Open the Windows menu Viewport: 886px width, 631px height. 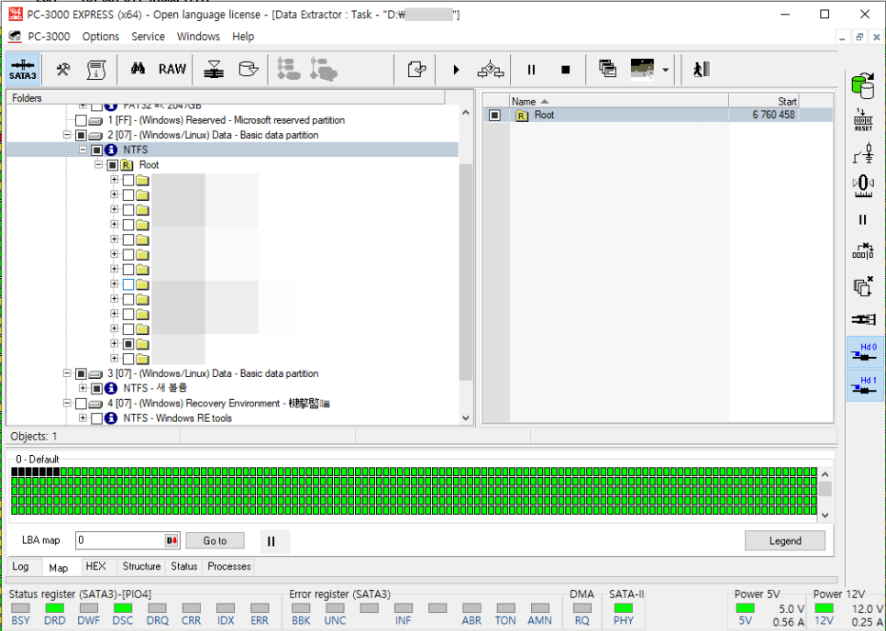pos(198,37)
